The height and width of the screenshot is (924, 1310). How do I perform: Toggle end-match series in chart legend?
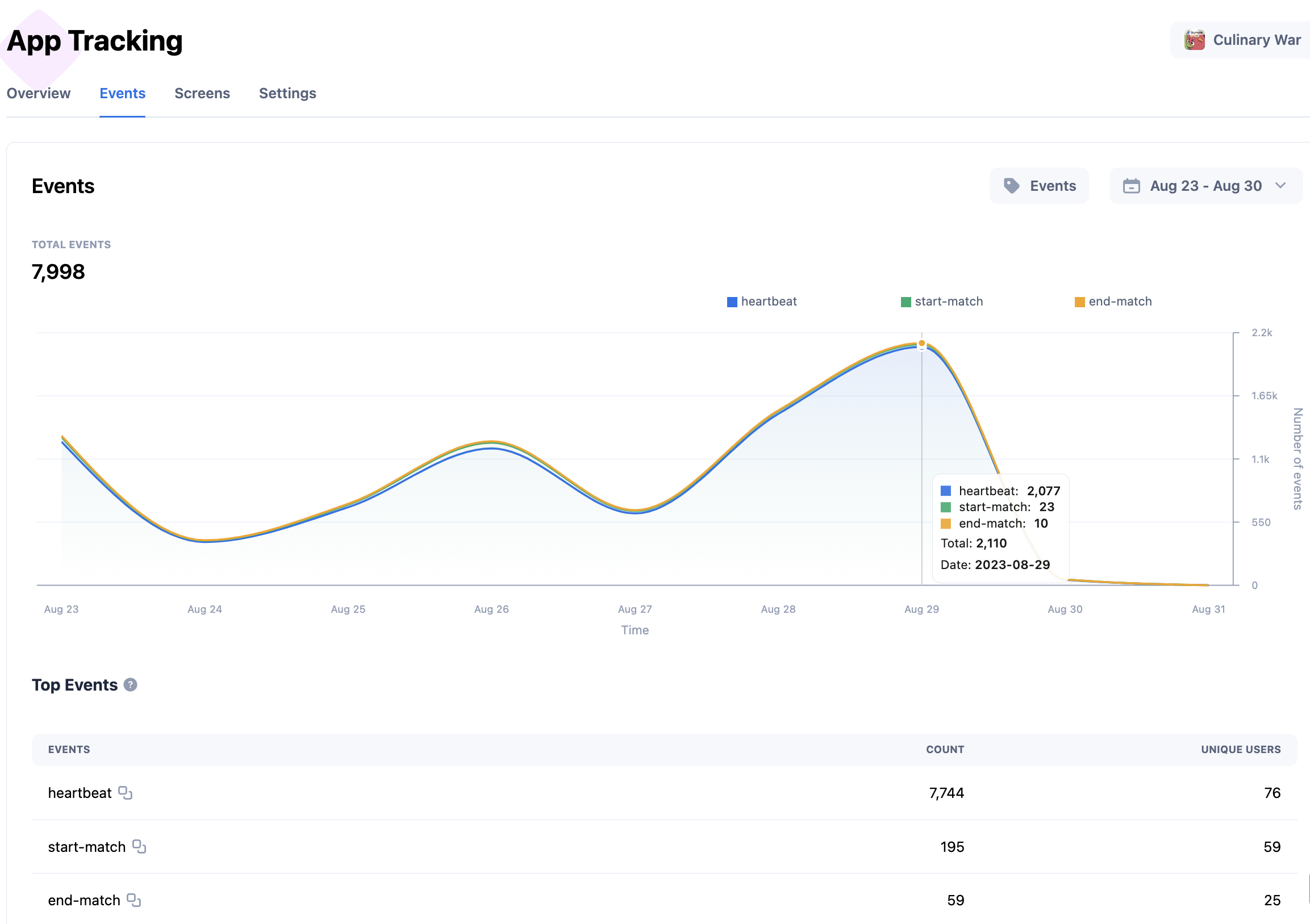pos(1112,302)
